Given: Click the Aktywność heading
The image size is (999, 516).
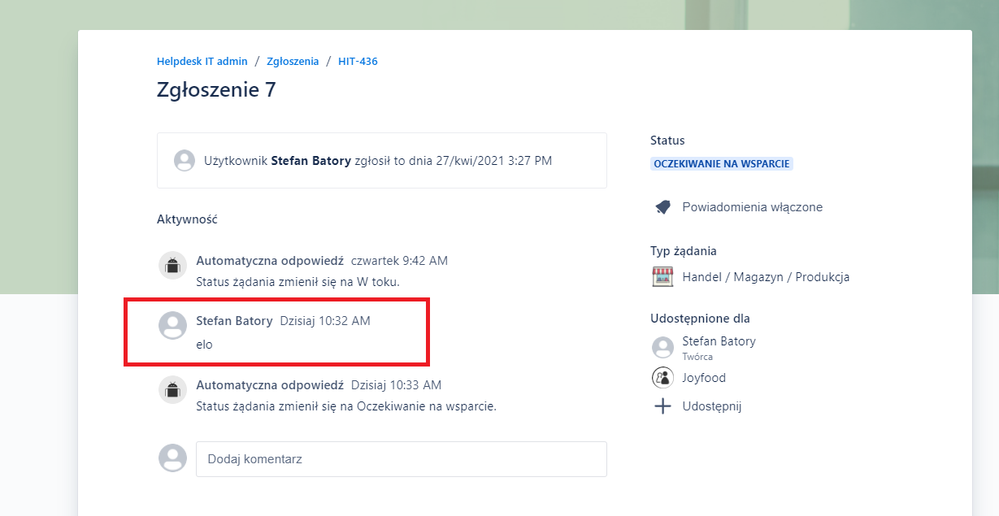Looking at the screenshot, I should [x=187, y=219].
